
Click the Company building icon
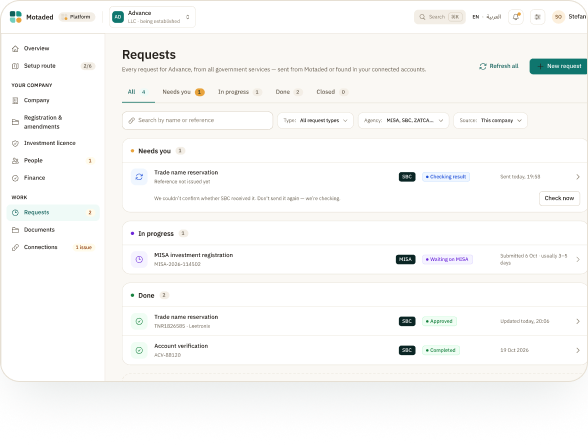[x=15, y=101]
